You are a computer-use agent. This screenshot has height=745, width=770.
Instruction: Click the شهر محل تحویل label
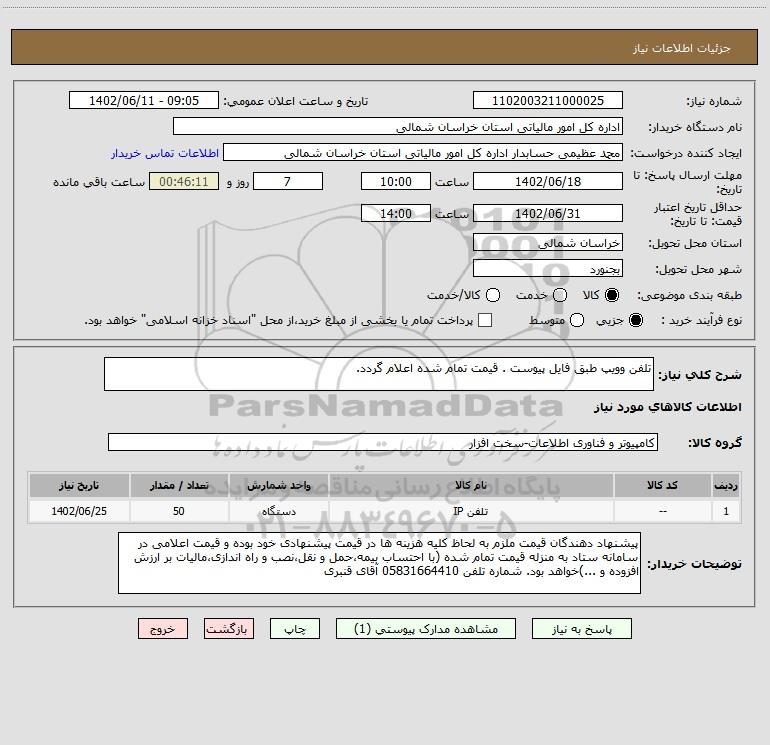coord(699,270)
